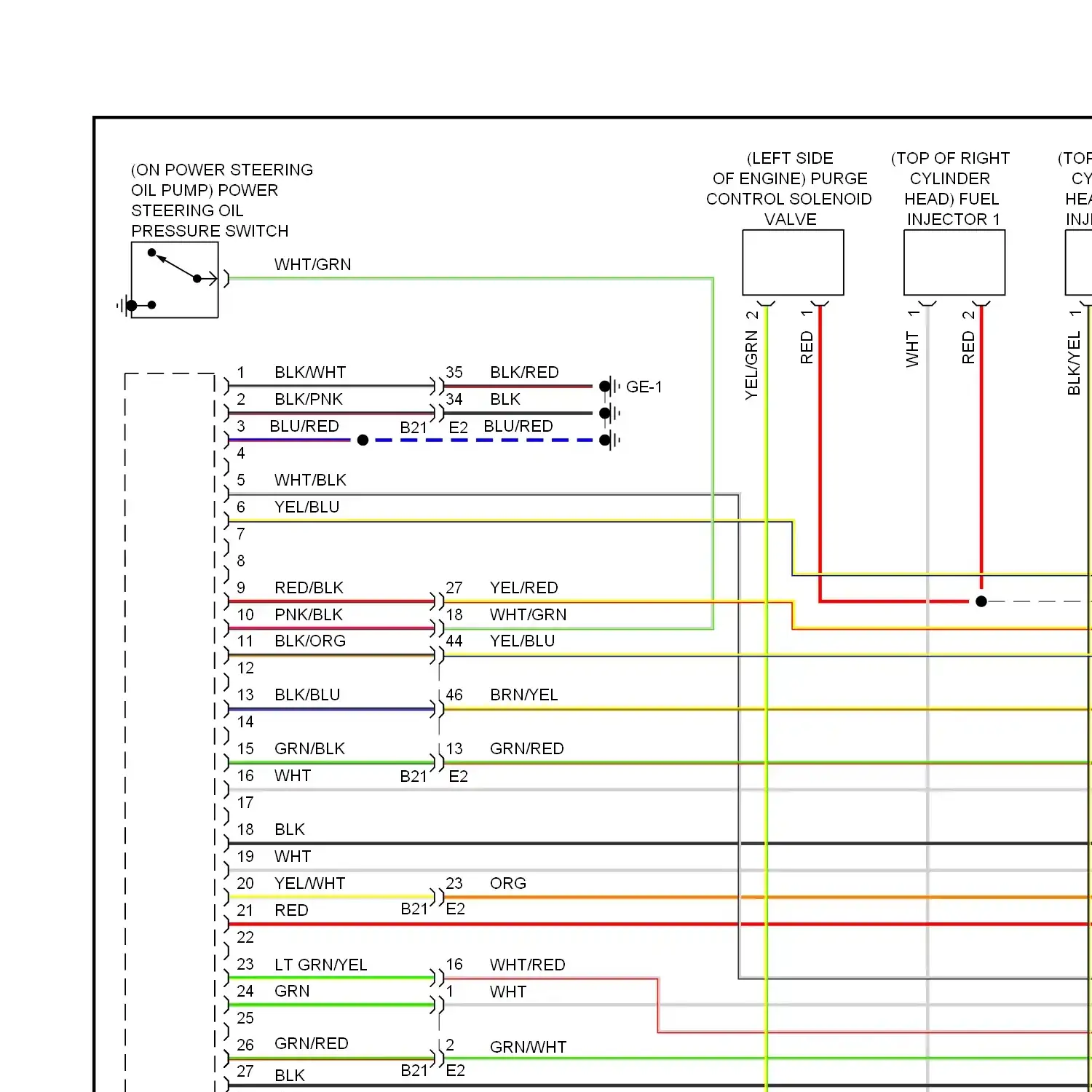This screenshot has height=1092, width=1092.
Task: Click the 2 GRN/WHT connector label
Action: point(506,1047)
